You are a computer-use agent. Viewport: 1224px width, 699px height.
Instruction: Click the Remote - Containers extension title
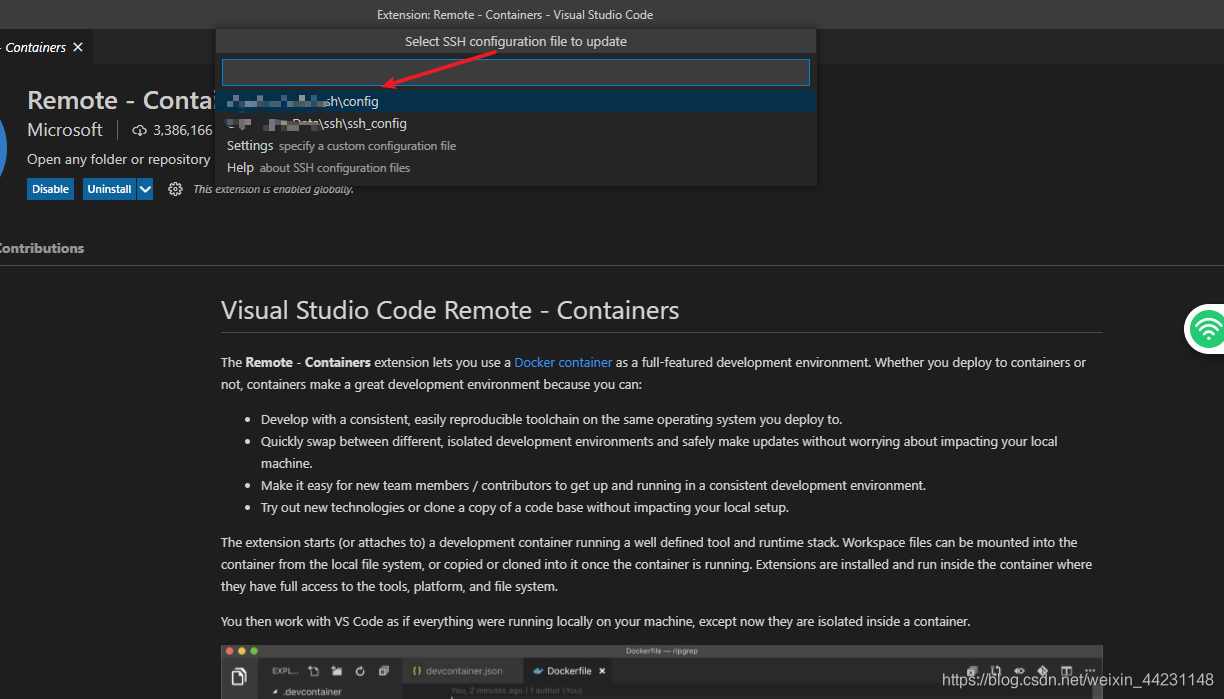pyautogui.click(x=122, y=100)
